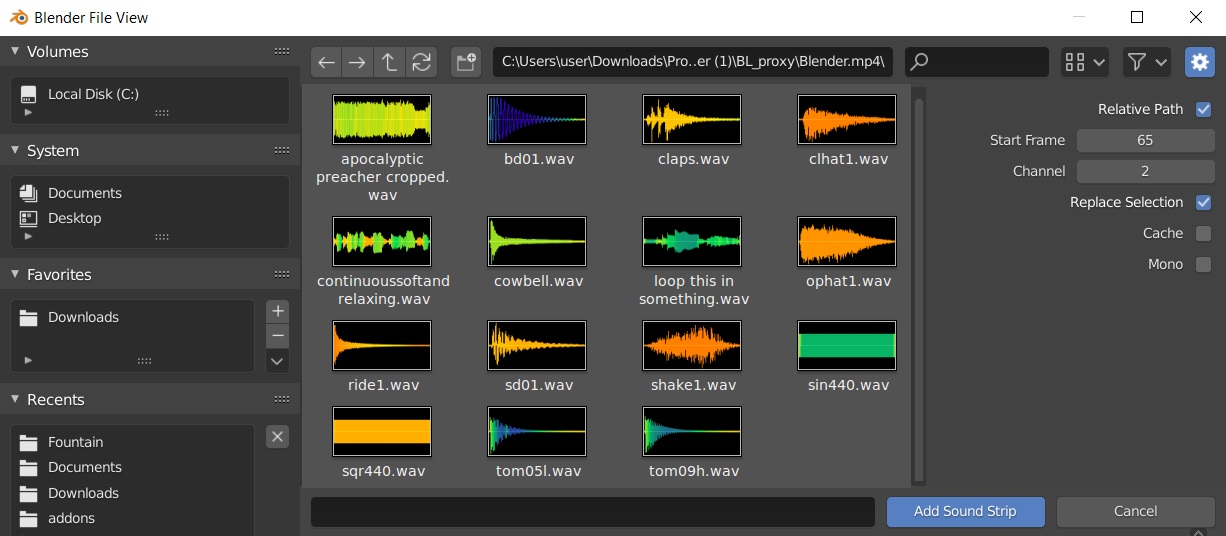Go back to previous folder
The image size is (1226, 536).
pos(326,62)
